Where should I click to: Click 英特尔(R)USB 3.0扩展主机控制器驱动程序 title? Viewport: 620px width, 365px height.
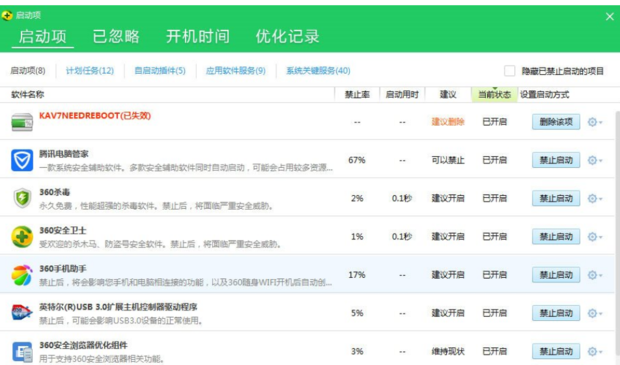pyautogui.click(x=118, y=307)
